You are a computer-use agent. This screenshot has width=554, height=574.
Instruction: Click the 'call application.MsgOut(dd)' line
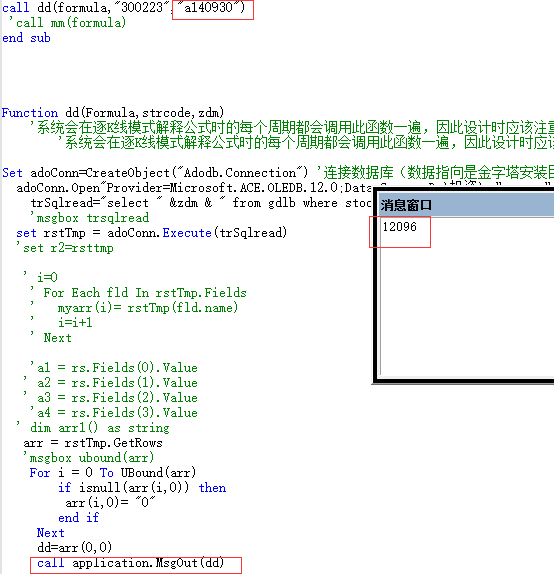tap(130, 563)
